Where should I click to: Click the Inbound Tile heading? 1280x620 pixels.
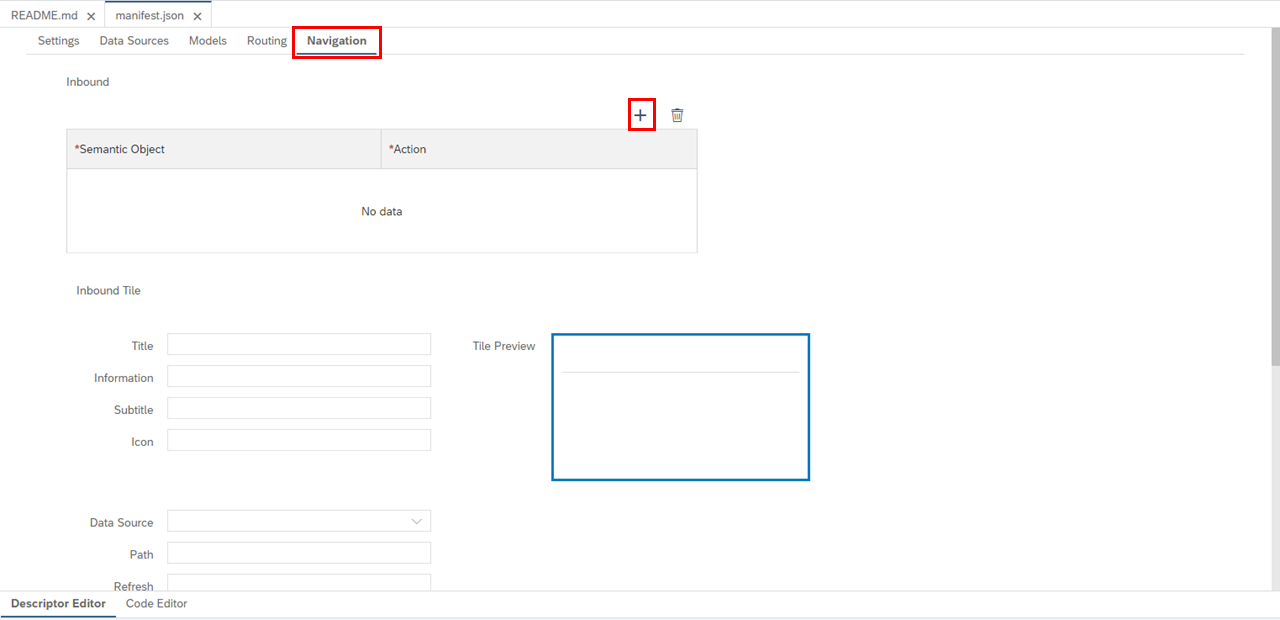pos(109,291)
